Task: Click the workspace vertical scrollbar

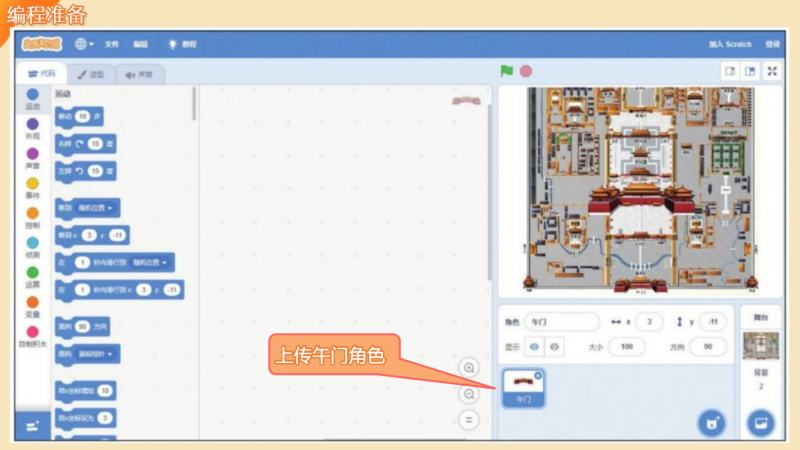Action: [489, 191]
